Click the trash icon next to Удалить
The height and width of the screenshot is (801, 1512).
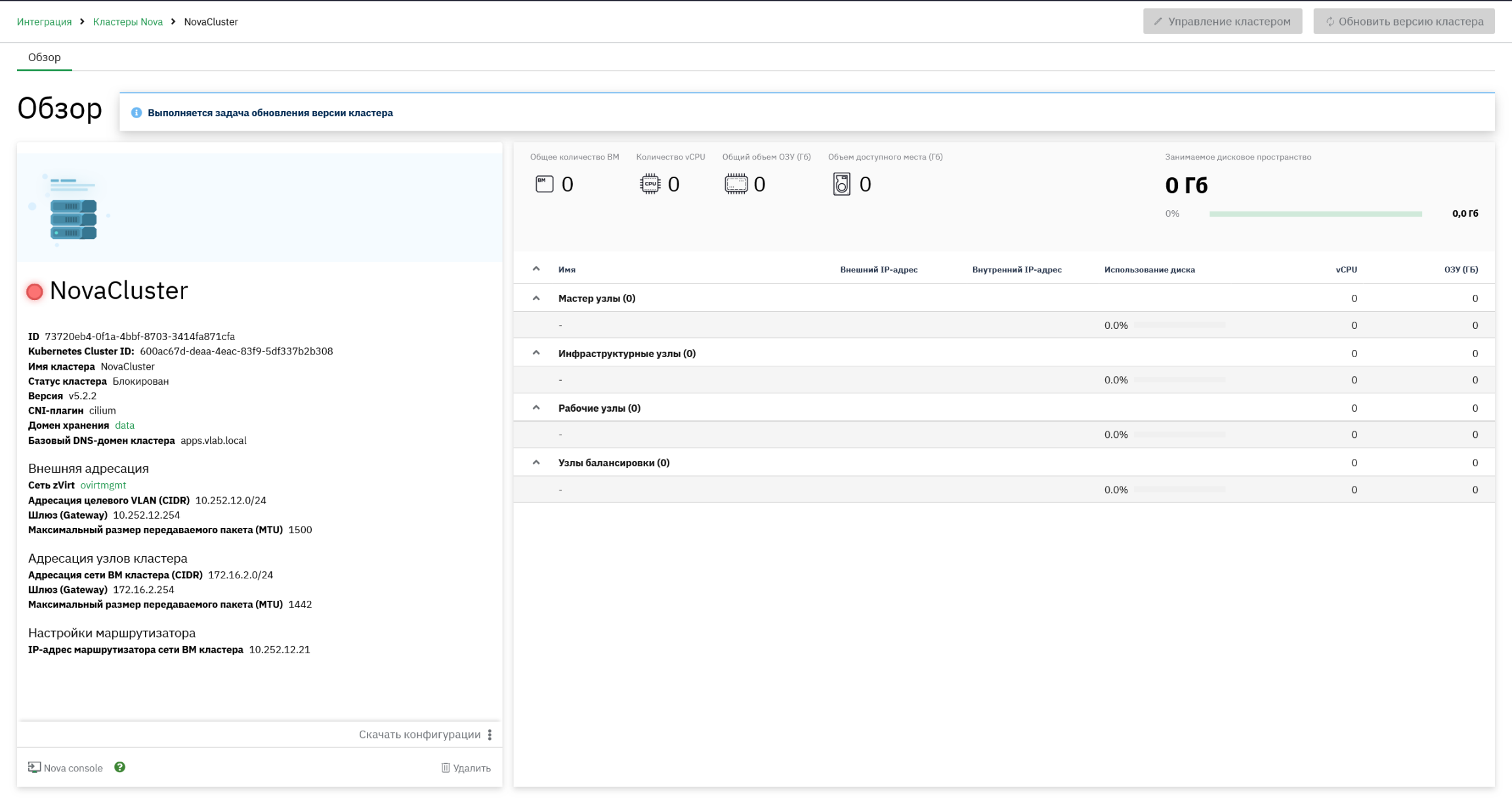coord(446,768)
